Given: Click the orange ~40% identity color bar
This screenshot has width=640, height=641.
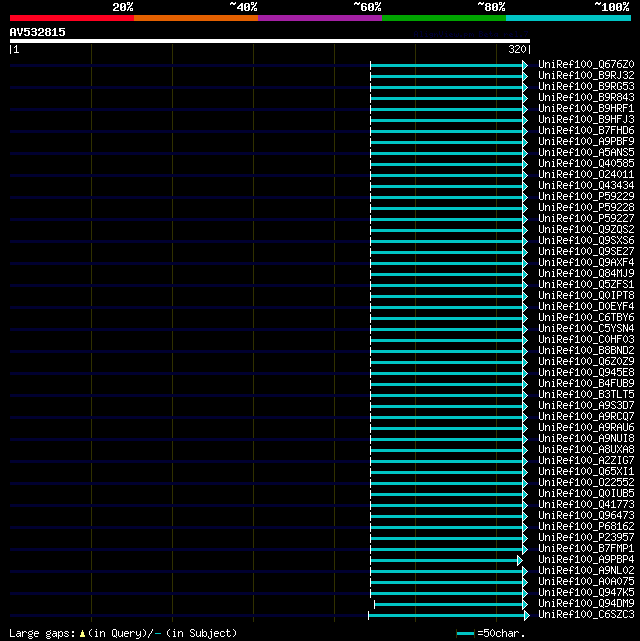Looking at the screenshot, I should tap(196, 18).
